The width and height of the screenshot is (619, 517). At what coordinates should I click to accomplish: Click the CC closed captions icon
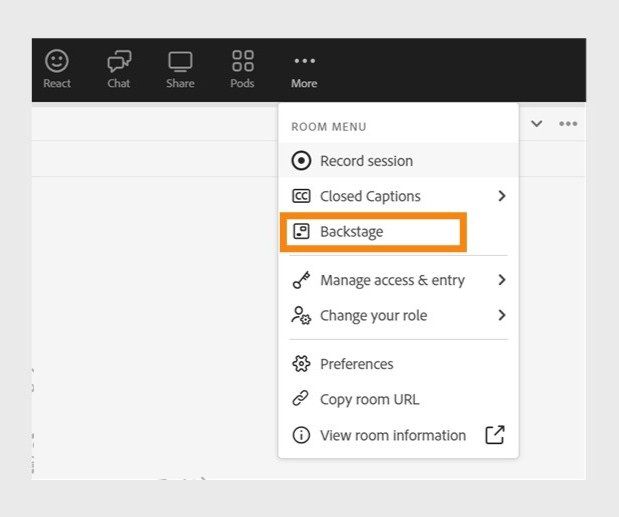[x=301, y=196]
